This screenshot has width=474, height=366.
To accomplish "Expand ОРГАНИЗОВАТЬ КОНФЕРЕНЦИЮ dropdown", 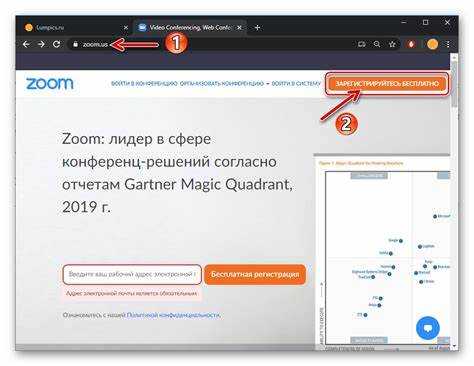I will [x=224, y=84].
